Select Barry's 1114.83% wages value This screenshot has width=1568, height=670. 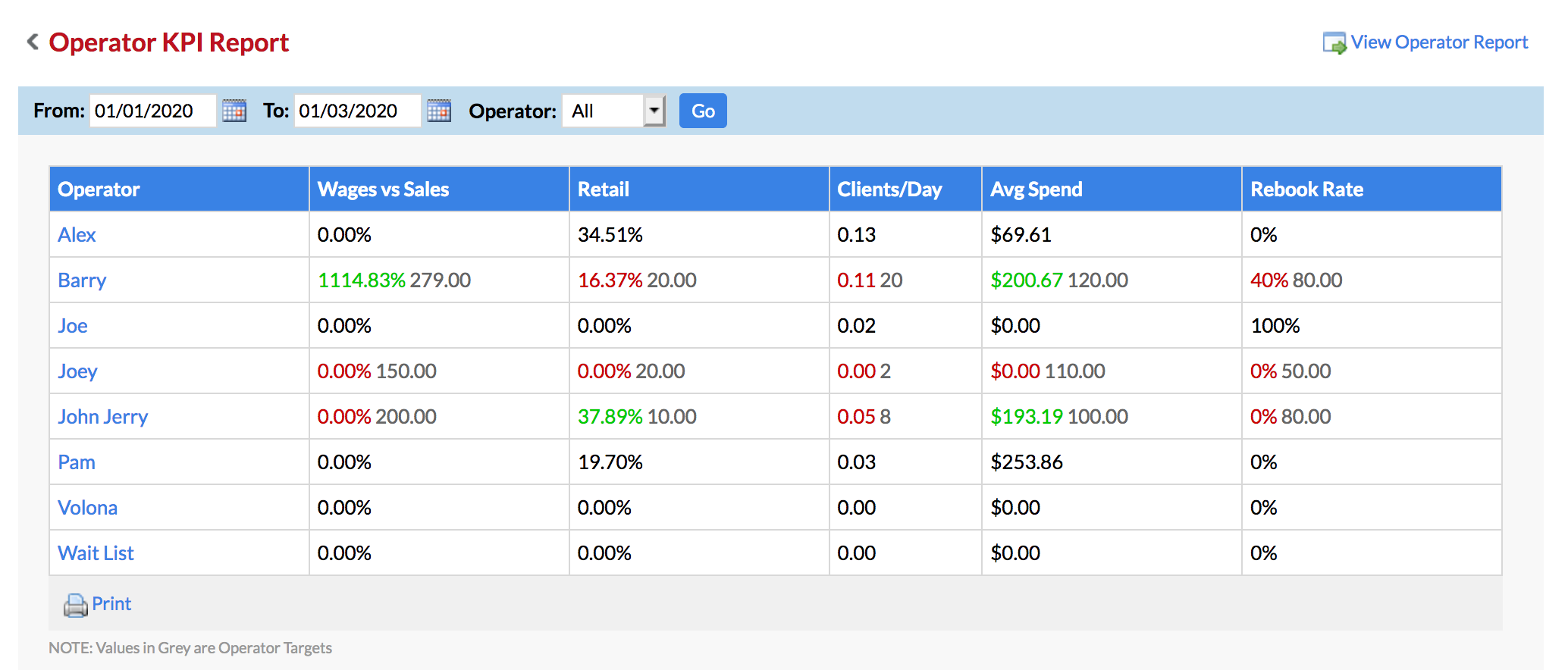(362, 280)
